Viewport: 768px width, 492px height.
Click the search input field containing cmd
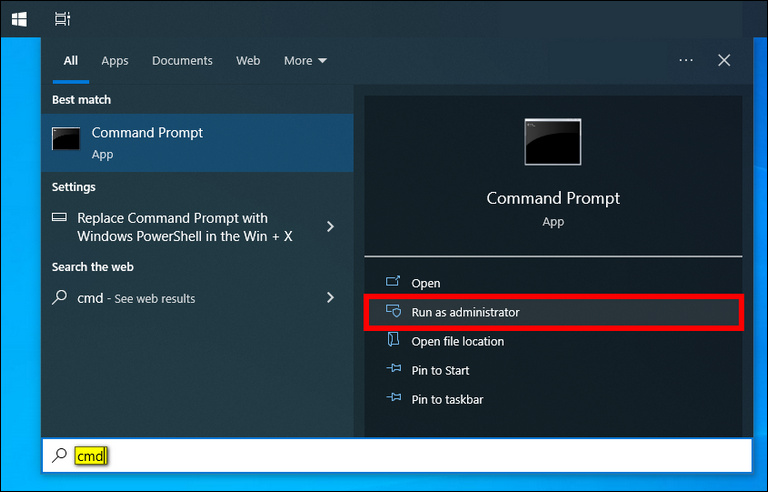pos(397,455)
